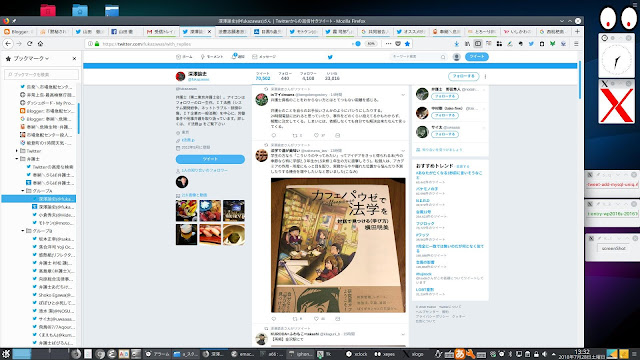
Task: Click the Twitter bird logo in header
Action: (x=330, y=57)
